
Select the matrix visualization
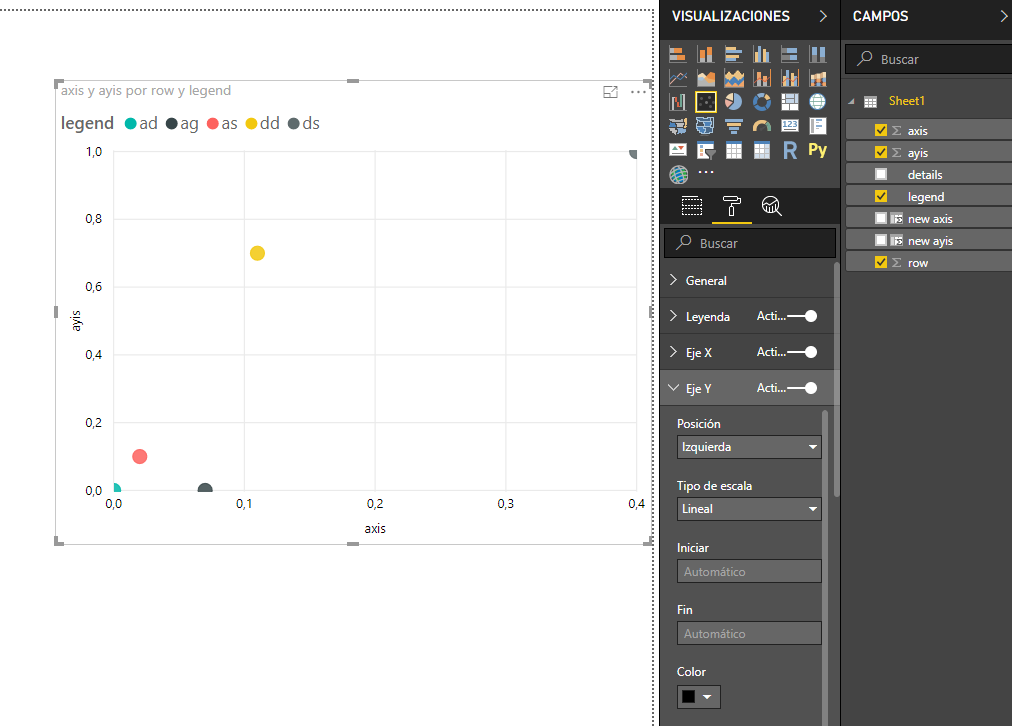(x=762, y=150)
